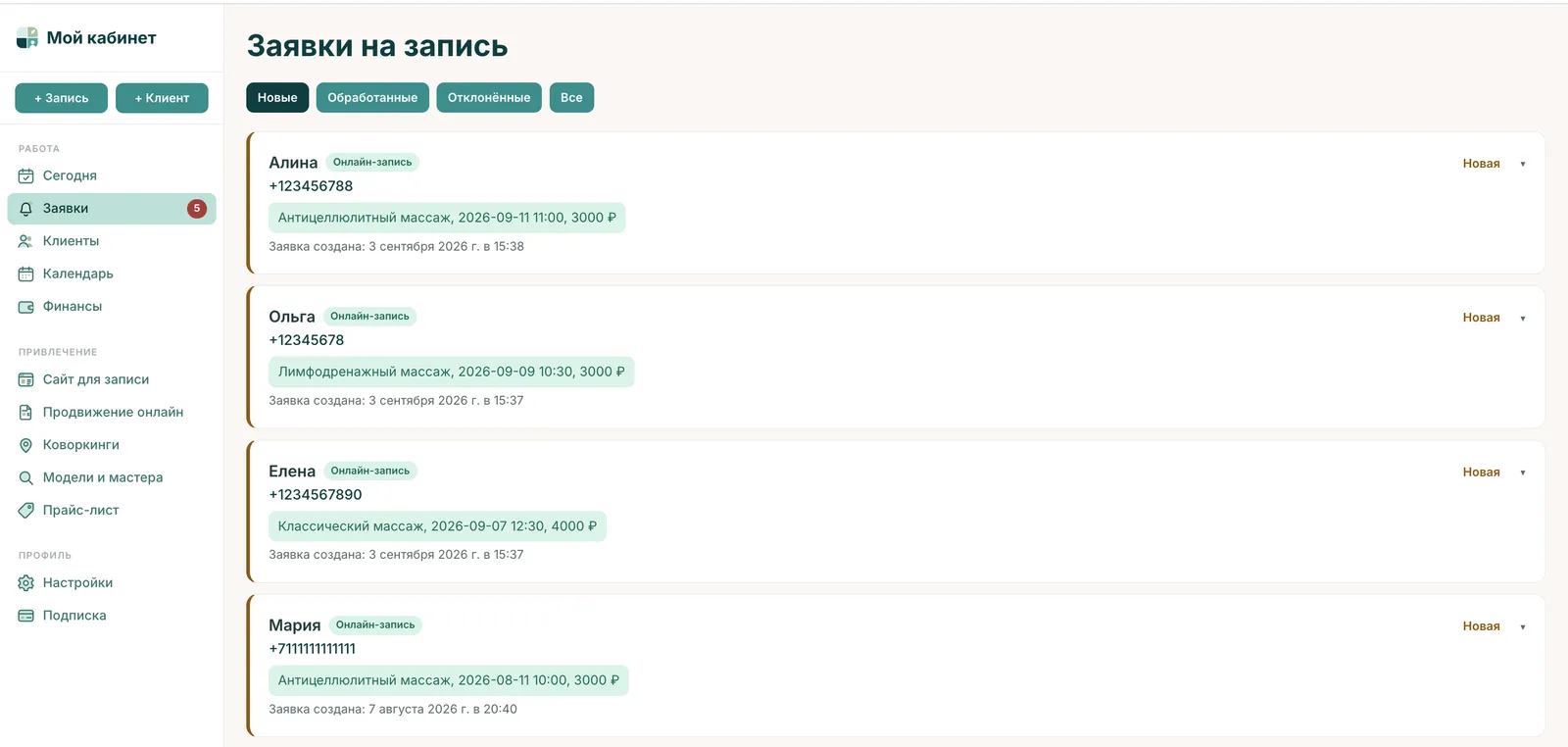
Task: Click phone number +123456788
Action: click(x=311, y=186)
